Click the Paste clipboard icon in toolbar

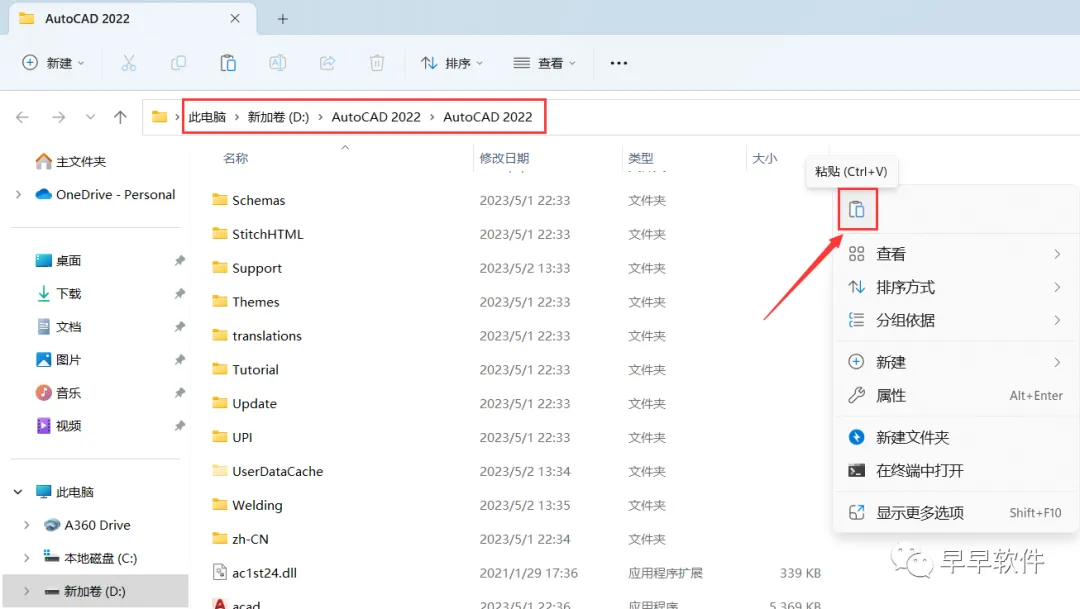[228, 63]
